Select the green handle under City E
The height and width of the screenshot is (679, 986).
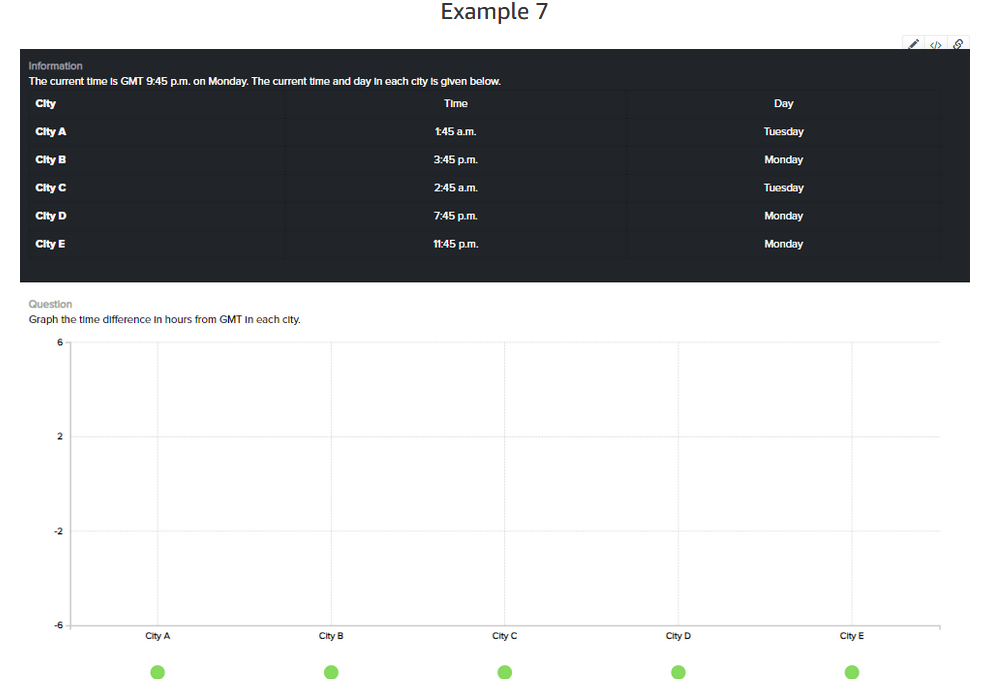tap(851, 672)
